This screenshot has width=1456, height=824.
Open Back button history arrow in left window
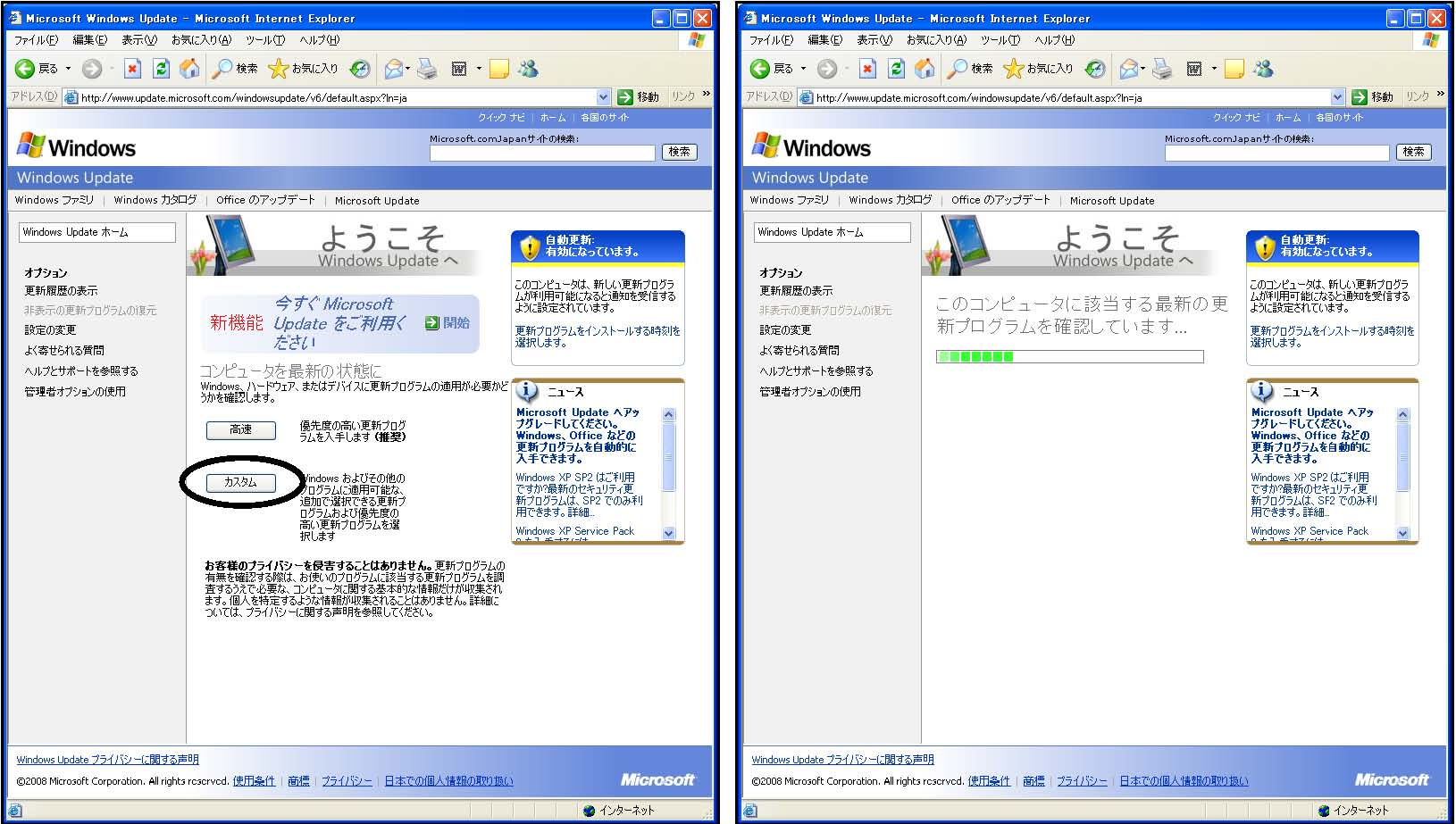(68, 69)
